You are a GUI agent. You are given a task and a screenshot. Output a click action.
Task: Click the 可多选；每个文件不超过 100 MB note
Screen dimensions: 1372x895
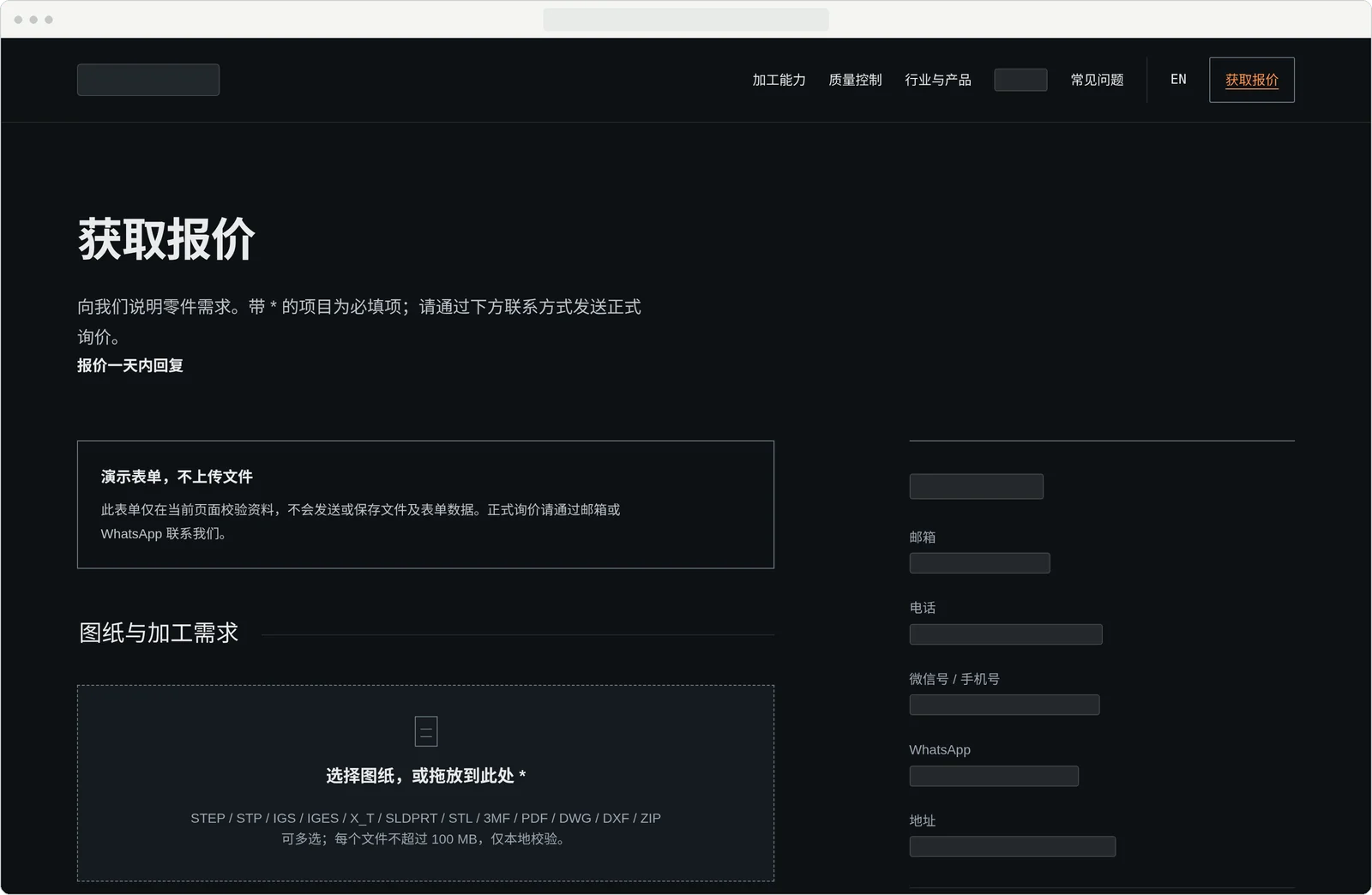[426, 838]
